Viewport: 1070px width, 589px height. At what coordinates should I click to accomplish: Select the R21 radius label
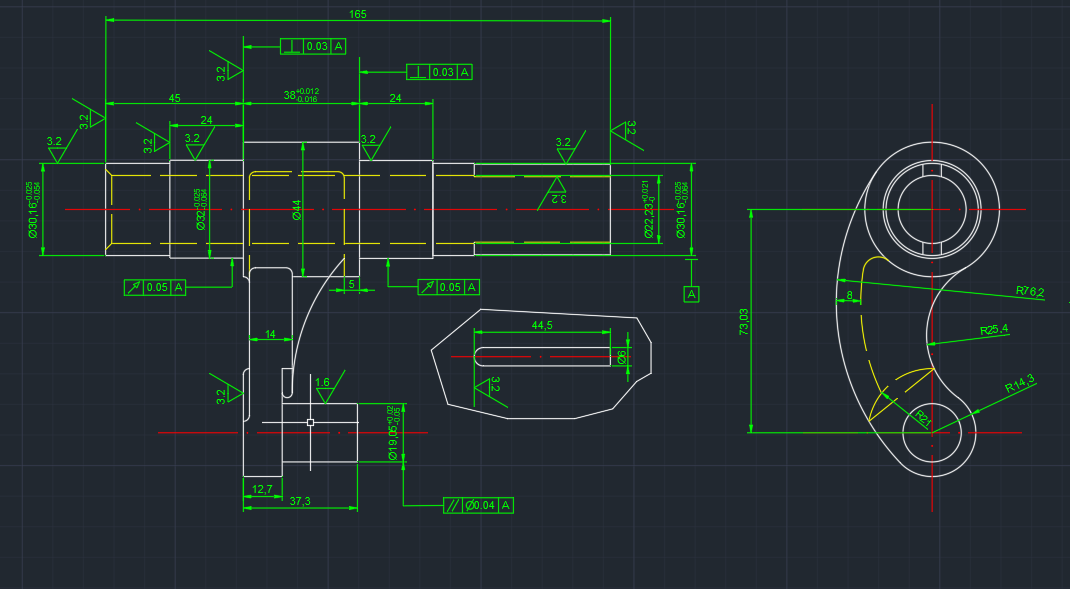(x=924, y=417)
